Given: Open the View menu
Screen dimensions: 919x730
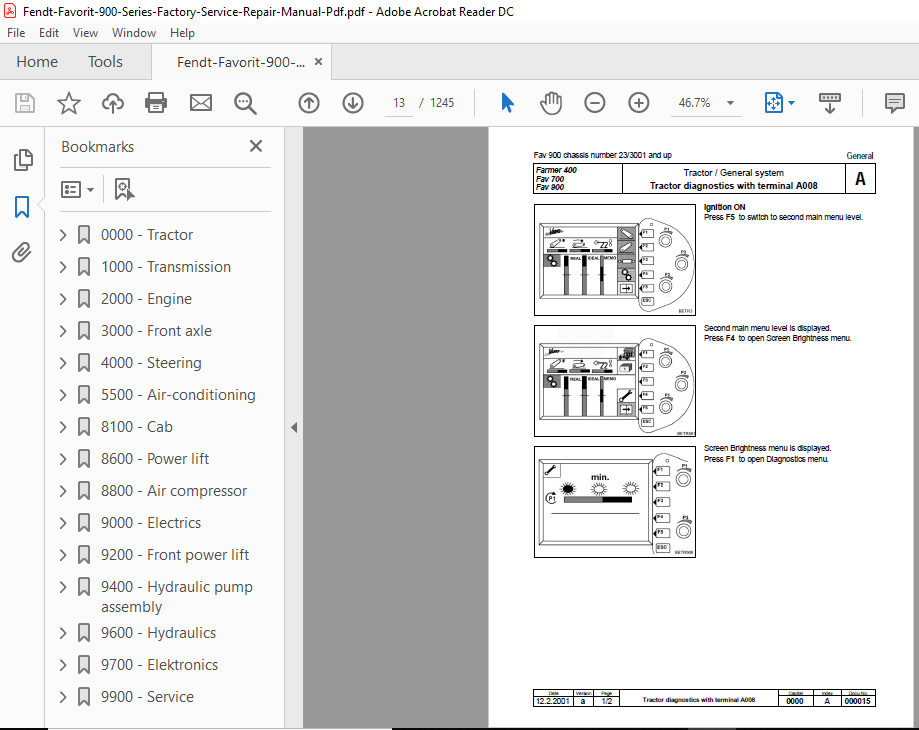Looking at the screenshot, I should pos(85,33).
